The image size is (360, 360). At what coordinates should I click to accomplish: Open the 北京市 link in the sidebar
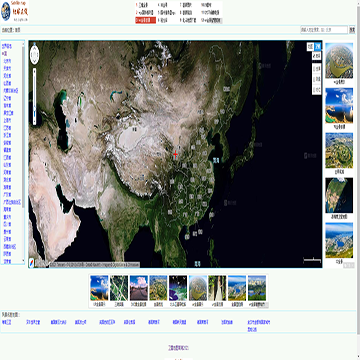tap(7, 61)
